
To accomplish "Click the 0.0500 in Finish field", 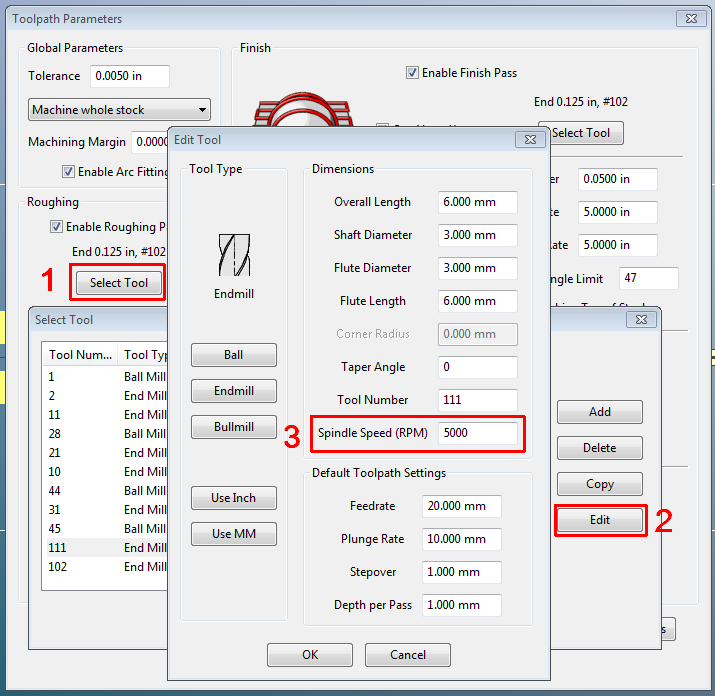I will [x=618, y=179].
